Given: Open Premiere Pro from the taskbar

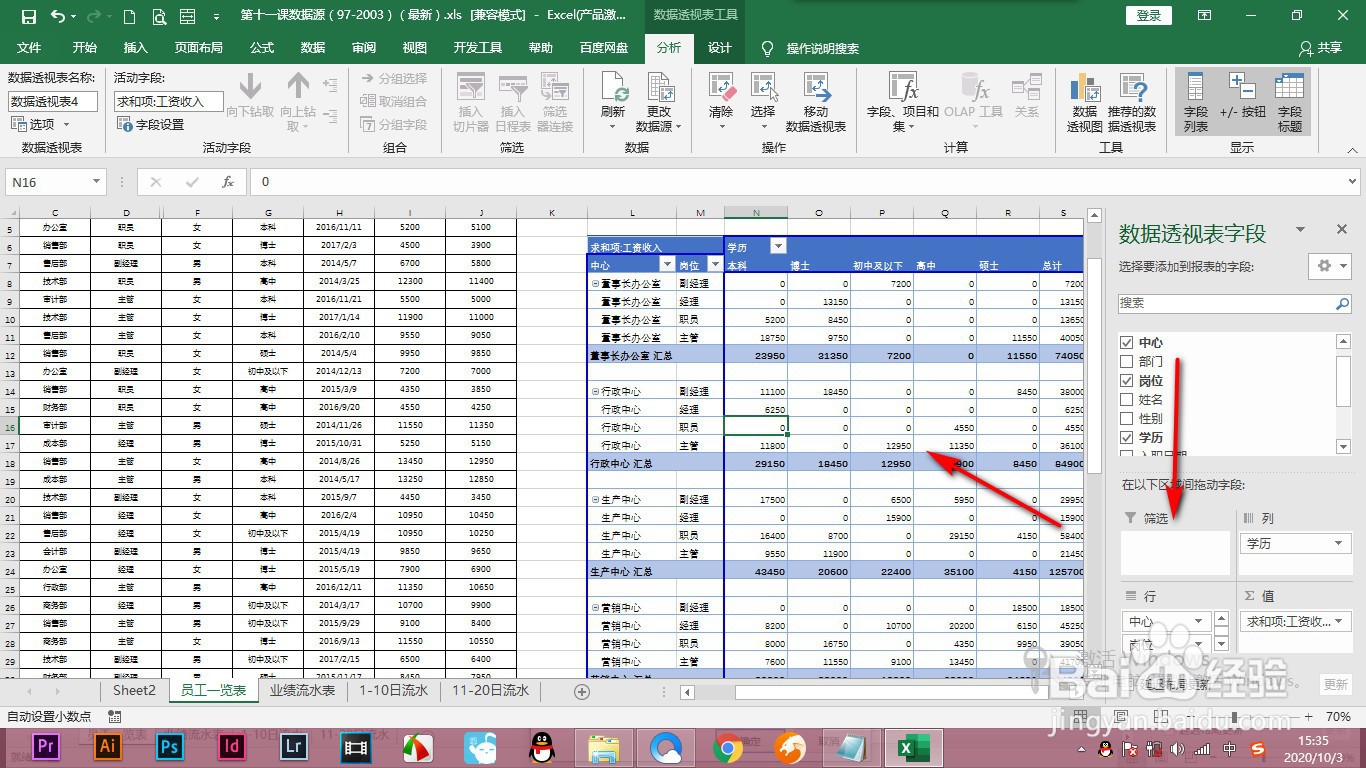Looking at the screenshot, I should [45, 746].
